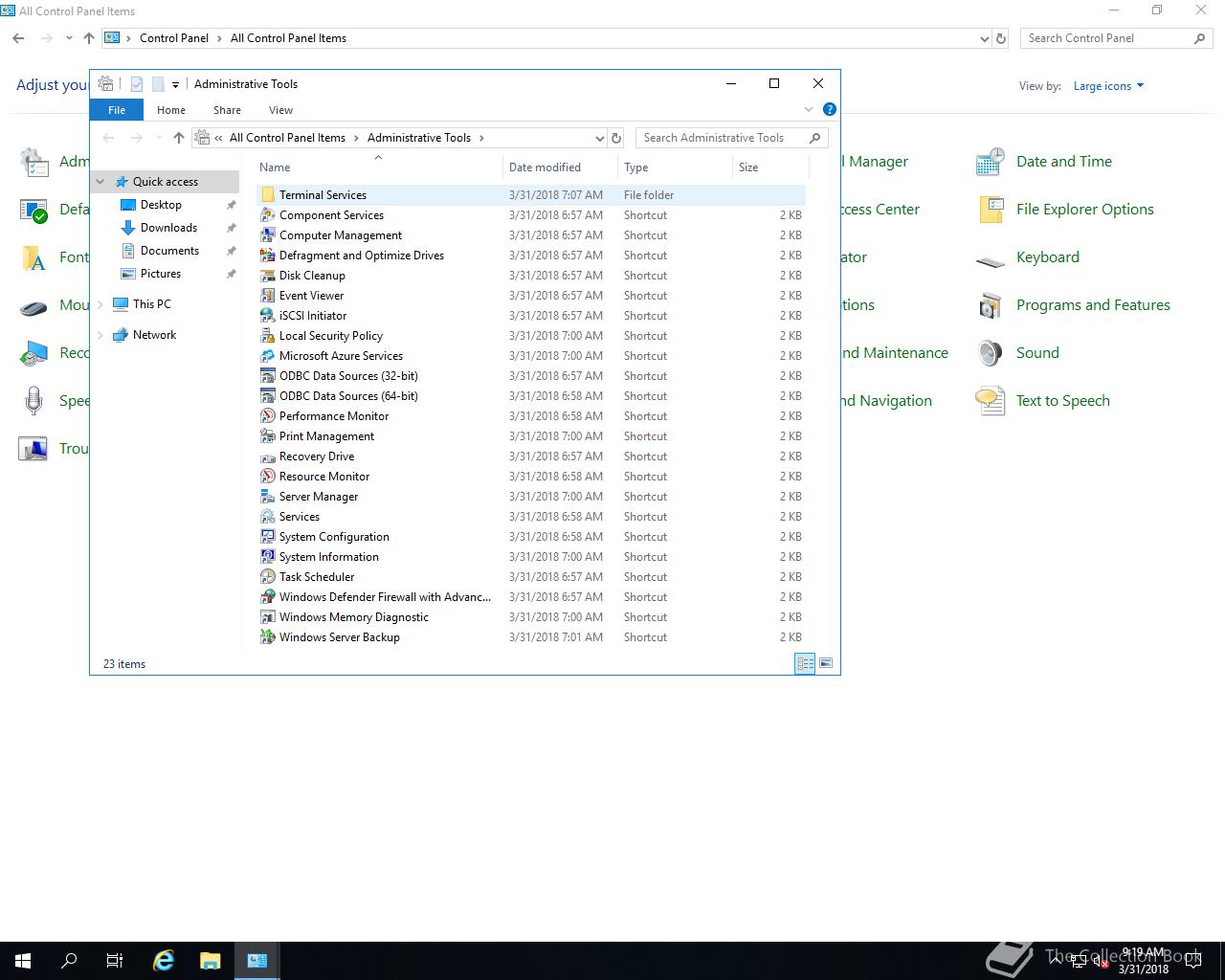Screen dimensions: 1225x980
Task: Open the Component Services shortcut icon
Action: coord(268,215)
